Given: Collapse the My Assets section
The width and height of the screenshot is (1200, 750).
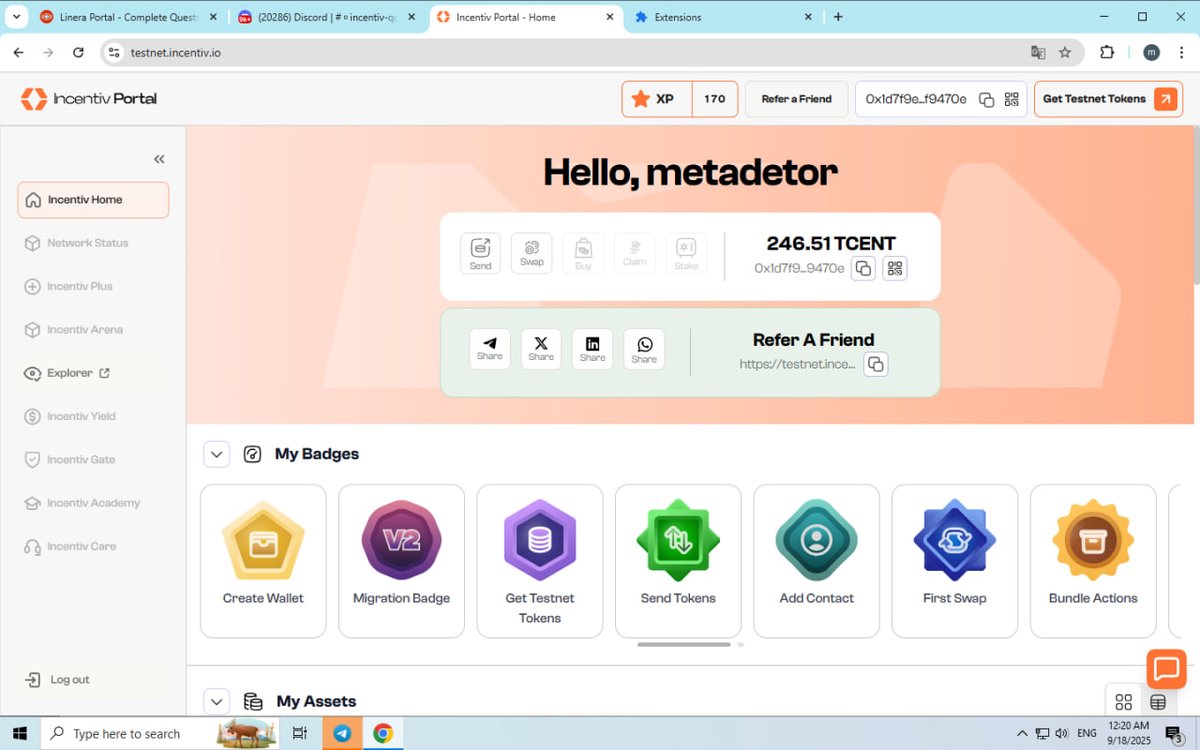Looking at the screenshot, I should click(x=217, y=702).
